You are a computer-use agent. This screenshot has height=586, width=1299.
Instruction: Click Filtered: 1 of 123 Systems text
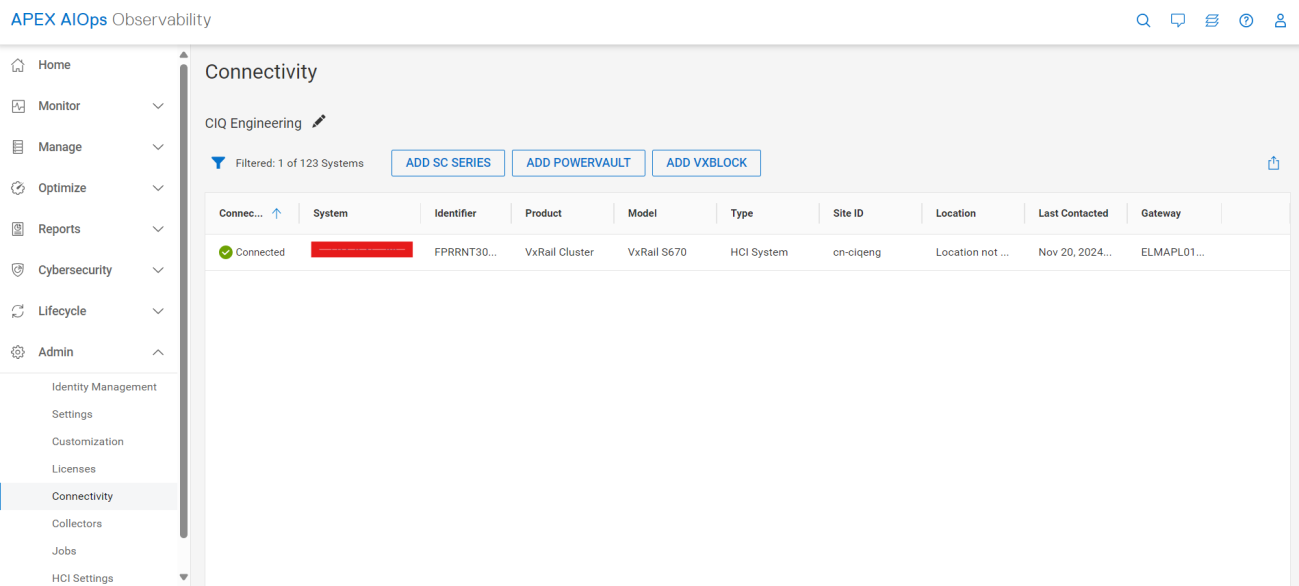[300, 163]
